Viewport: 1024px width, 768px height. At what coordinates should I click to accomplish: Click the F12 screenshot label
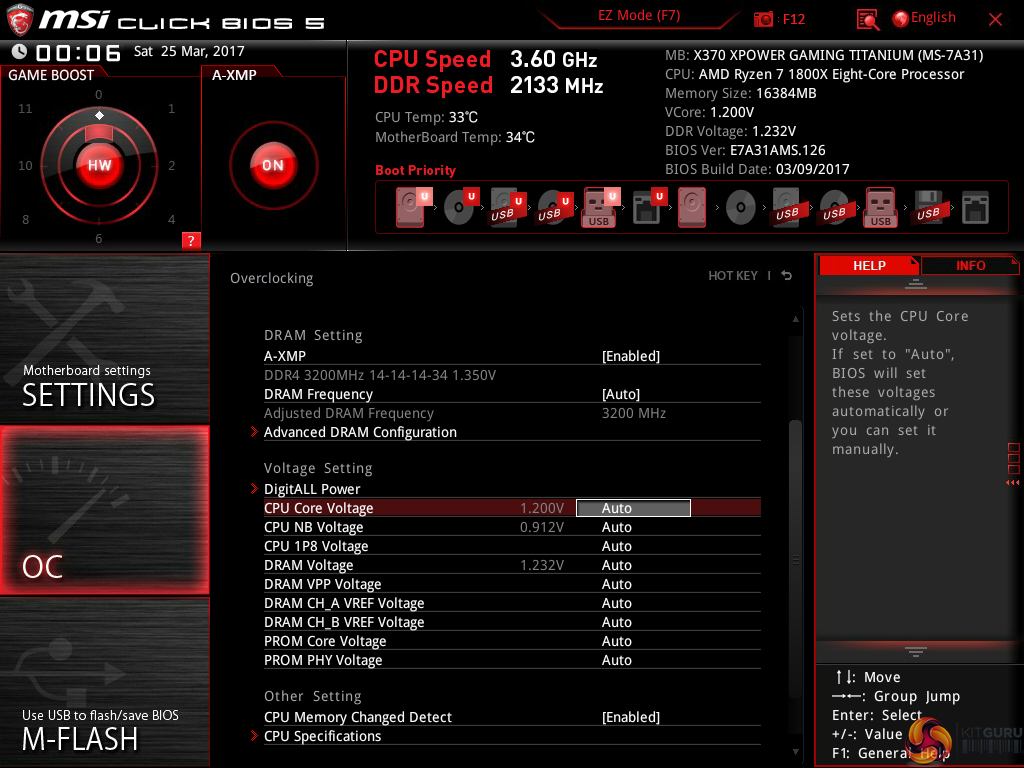pos(793,19)
